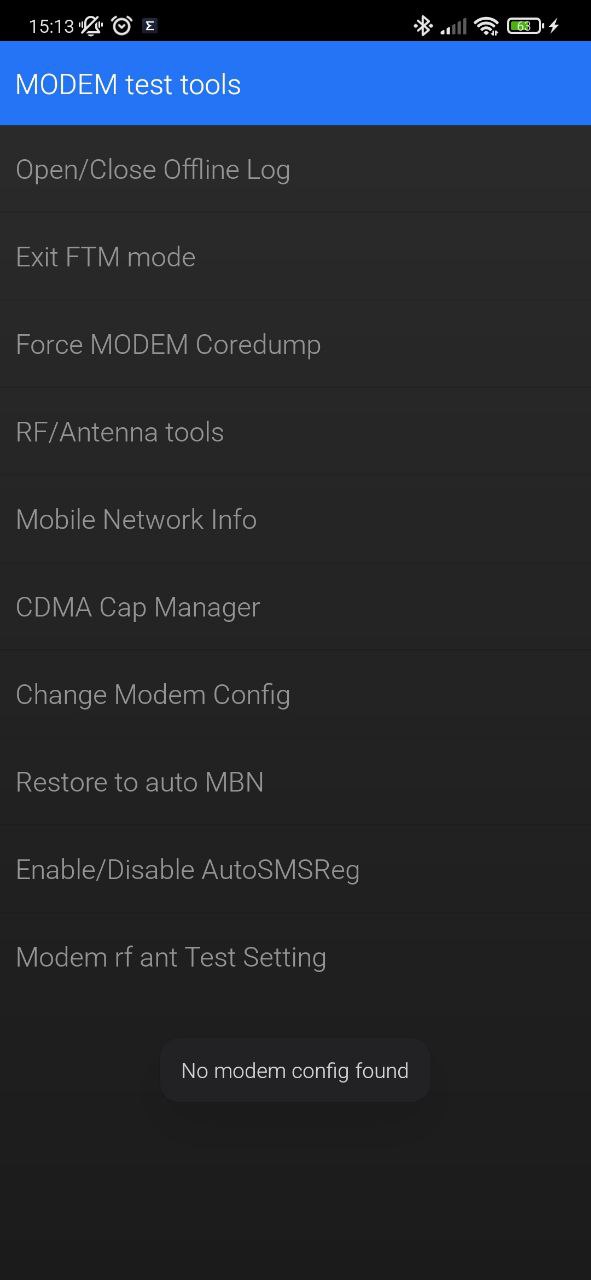Choose Force MODEM Coredump entry

tap(295, 344)
